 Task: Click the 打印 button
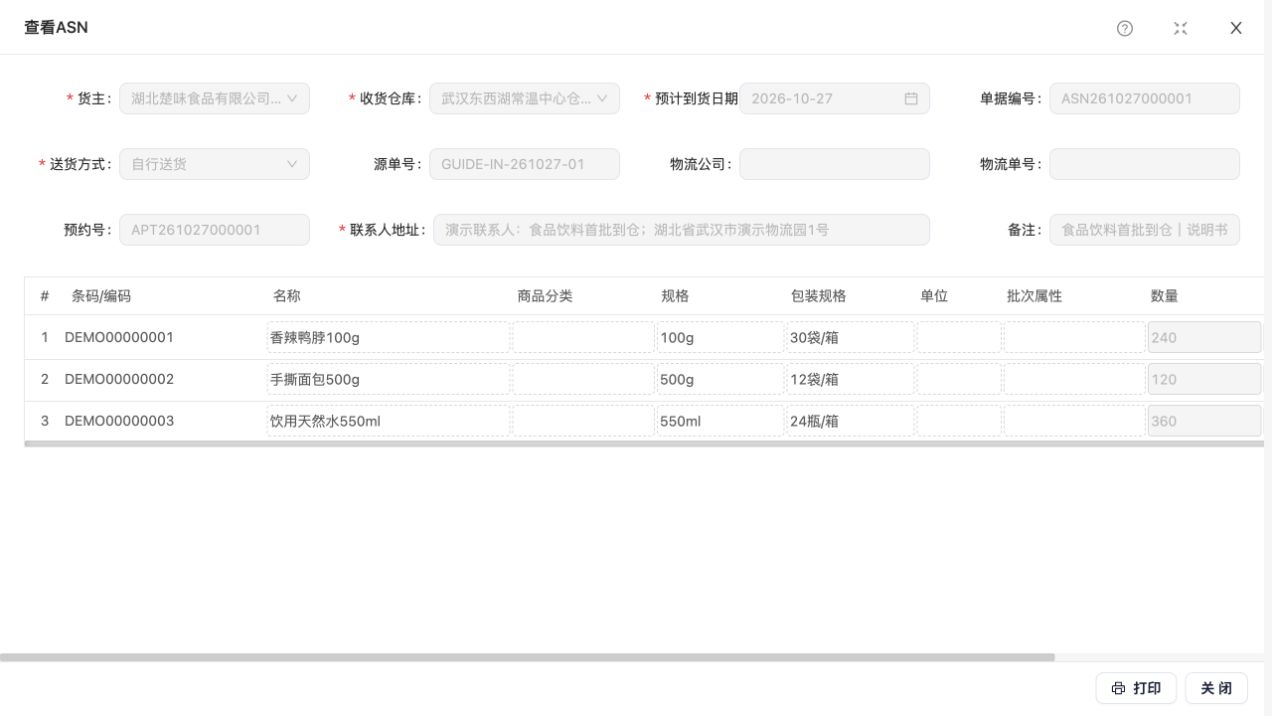[x=1136, y=688]
